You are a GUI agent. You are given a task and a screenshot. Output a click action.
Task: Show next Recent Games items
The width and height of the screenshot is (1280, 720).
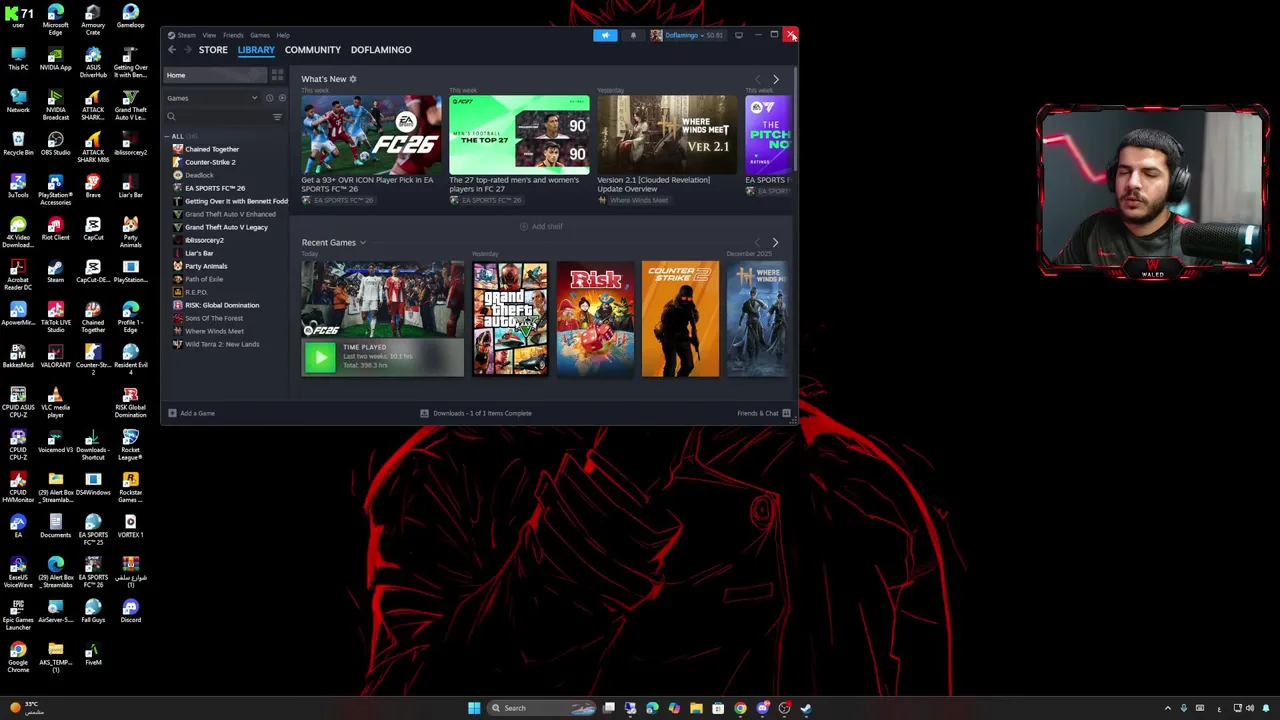click(775, 242)
